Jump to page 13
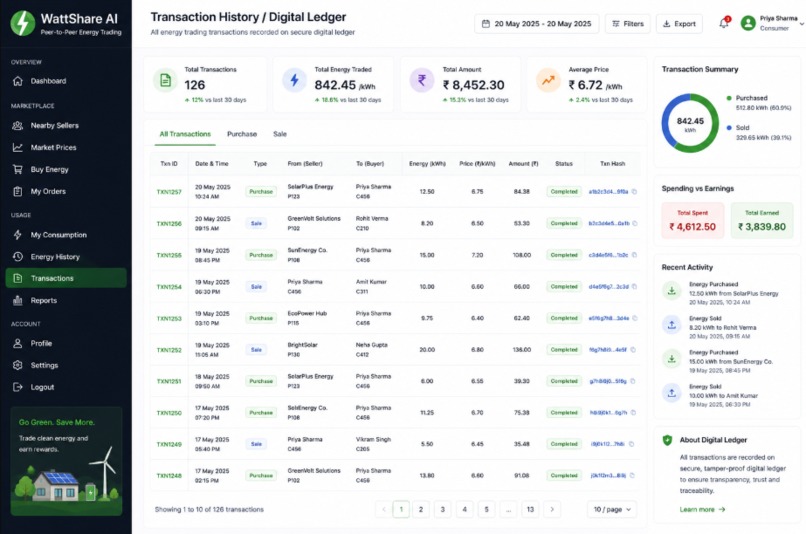The width and height of the screenshot is (806, 534). (x=530, y=509)
